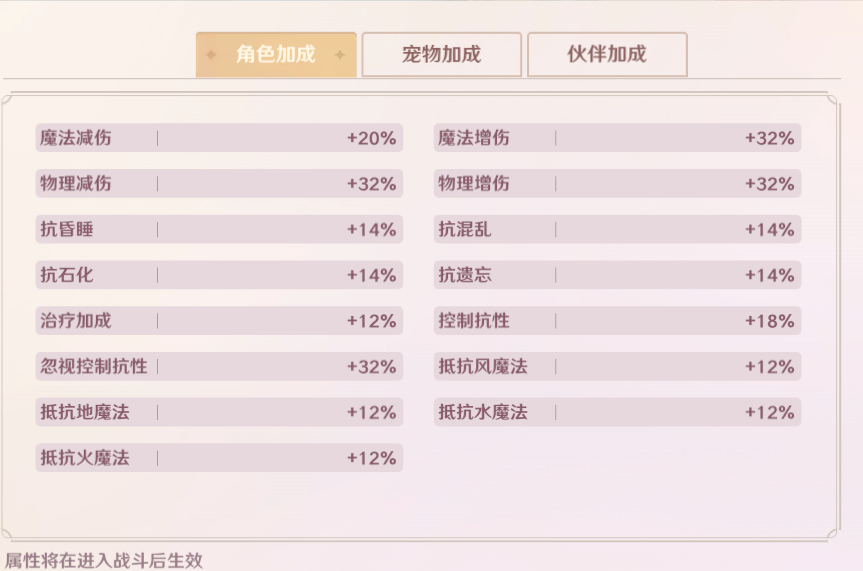Click the 抵抗地魔法 +12% row
Viewport: 863px width, 571px height.
(x=219, y=412)
